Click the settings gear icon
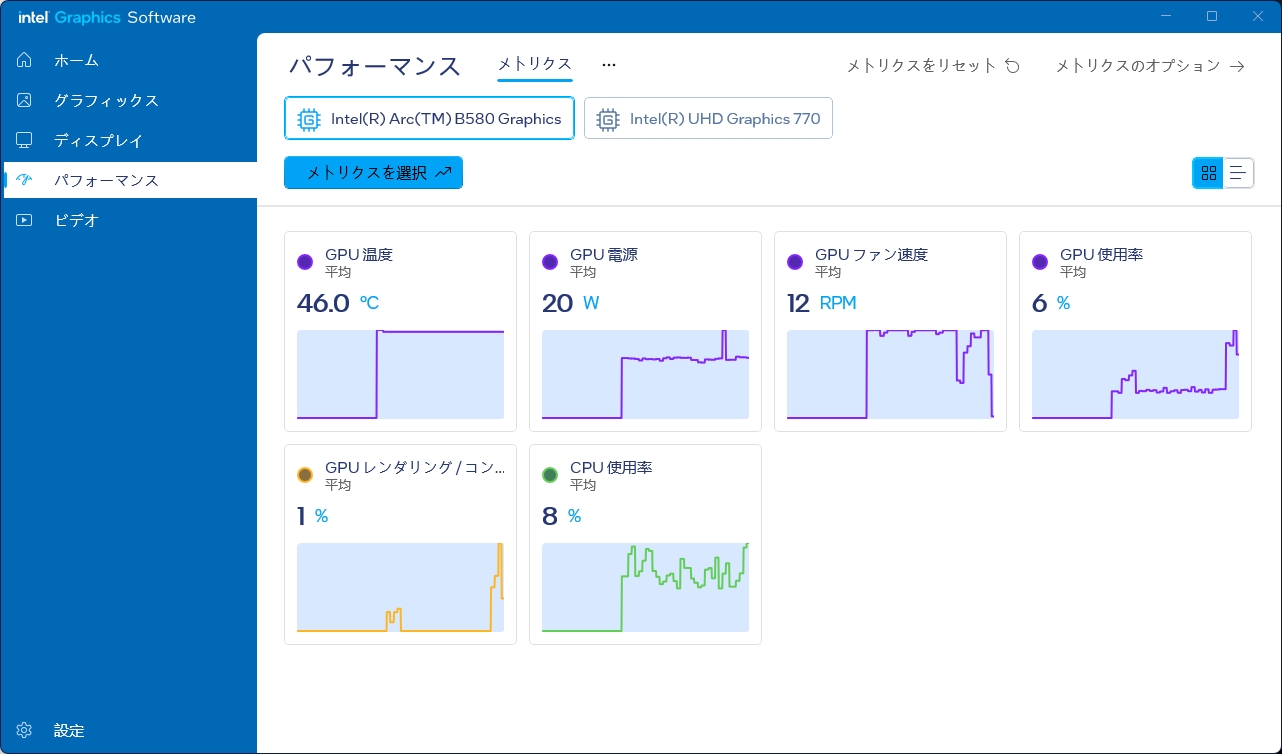Viewport: 1282px width, 754px height. [x=25, y=730]
